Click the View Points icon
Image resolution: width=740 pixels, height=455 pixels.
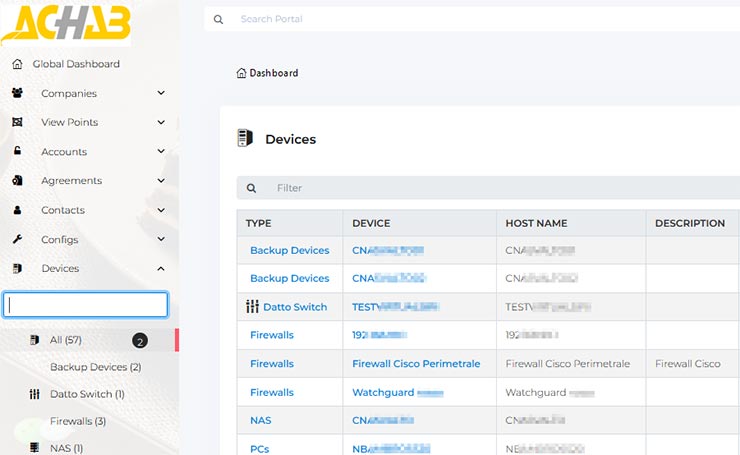click(17, 122)
